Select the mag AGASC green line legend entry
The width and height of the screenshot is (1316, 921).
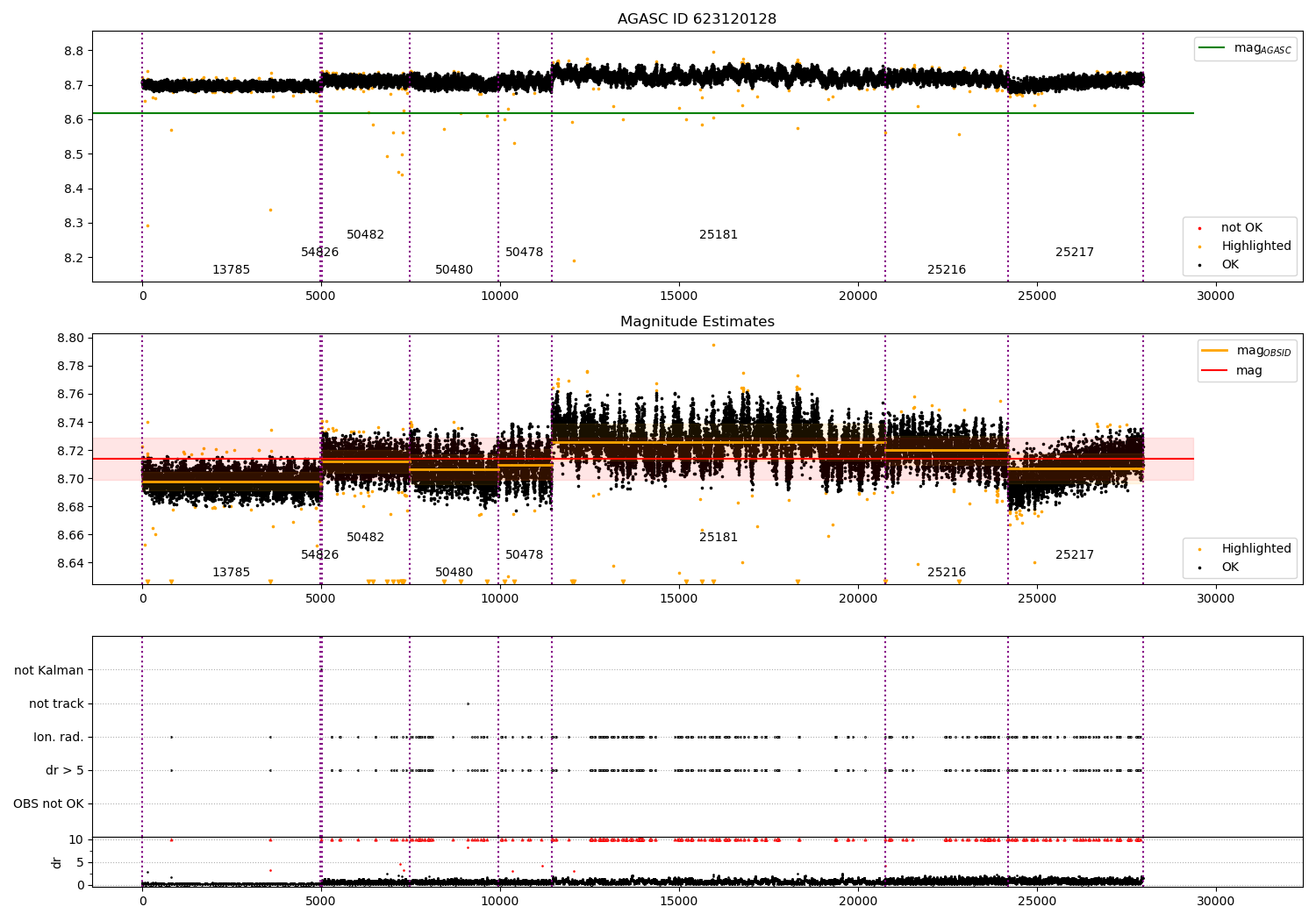pyautogui.click(x=1245, y=49)
